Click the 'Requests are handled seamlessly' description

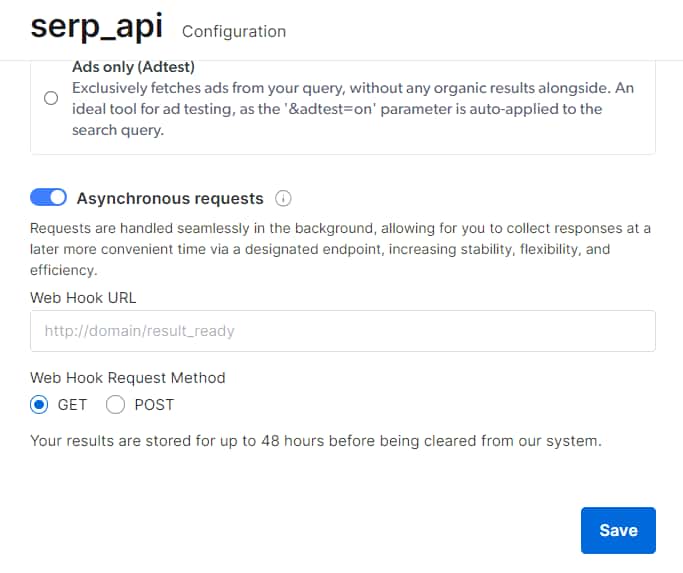point(340,249)
